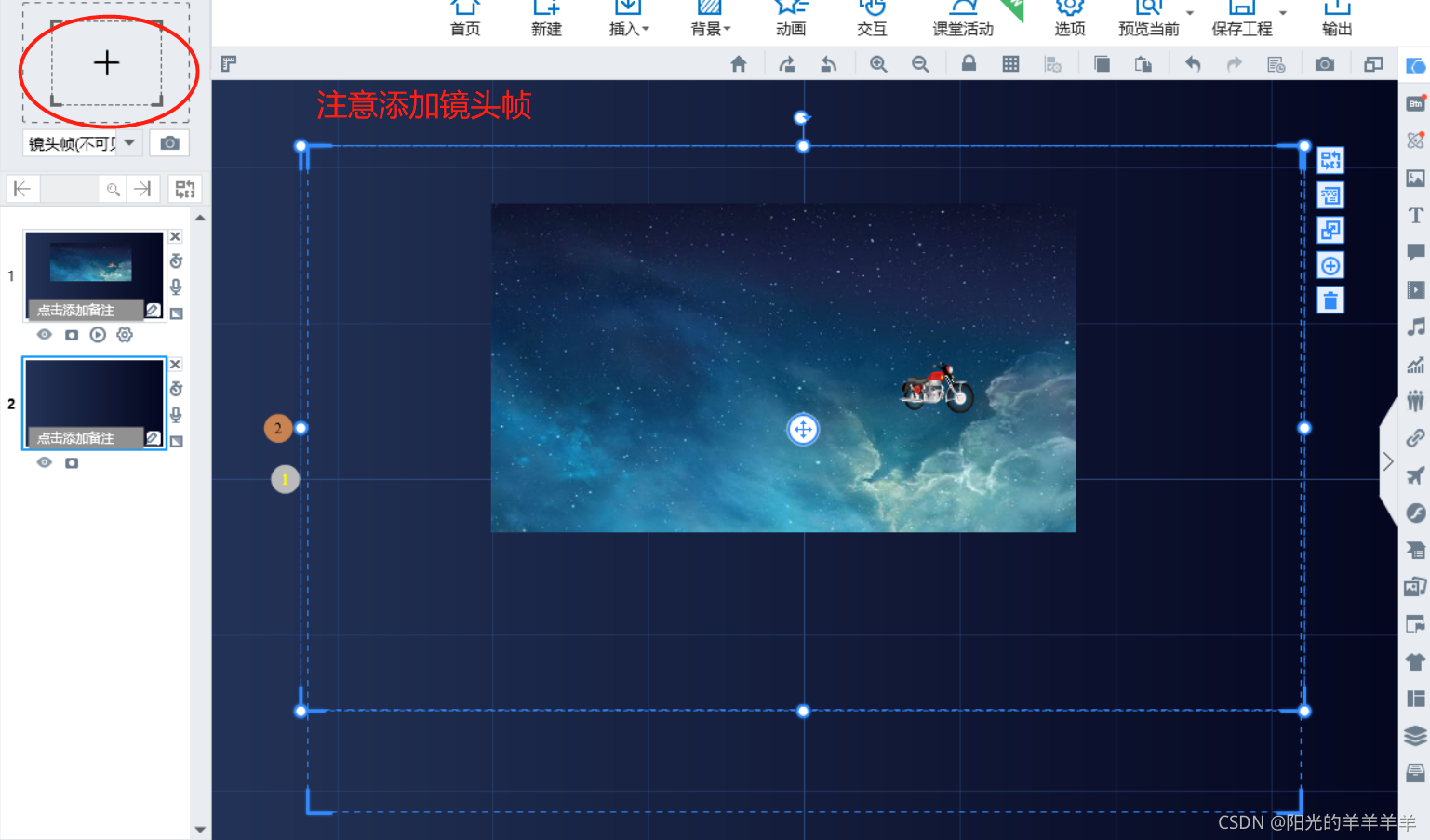Capture a canvas screenshot with the toolbar camera
Viewport: 1430px width, 840px height.
click(x=1325, y=63)
